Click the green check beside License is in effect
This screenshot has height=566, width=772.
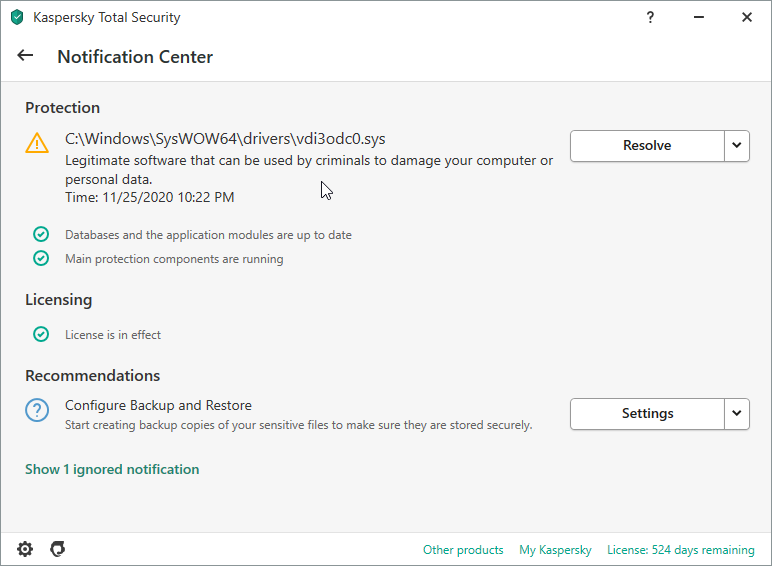click(41, 335)
